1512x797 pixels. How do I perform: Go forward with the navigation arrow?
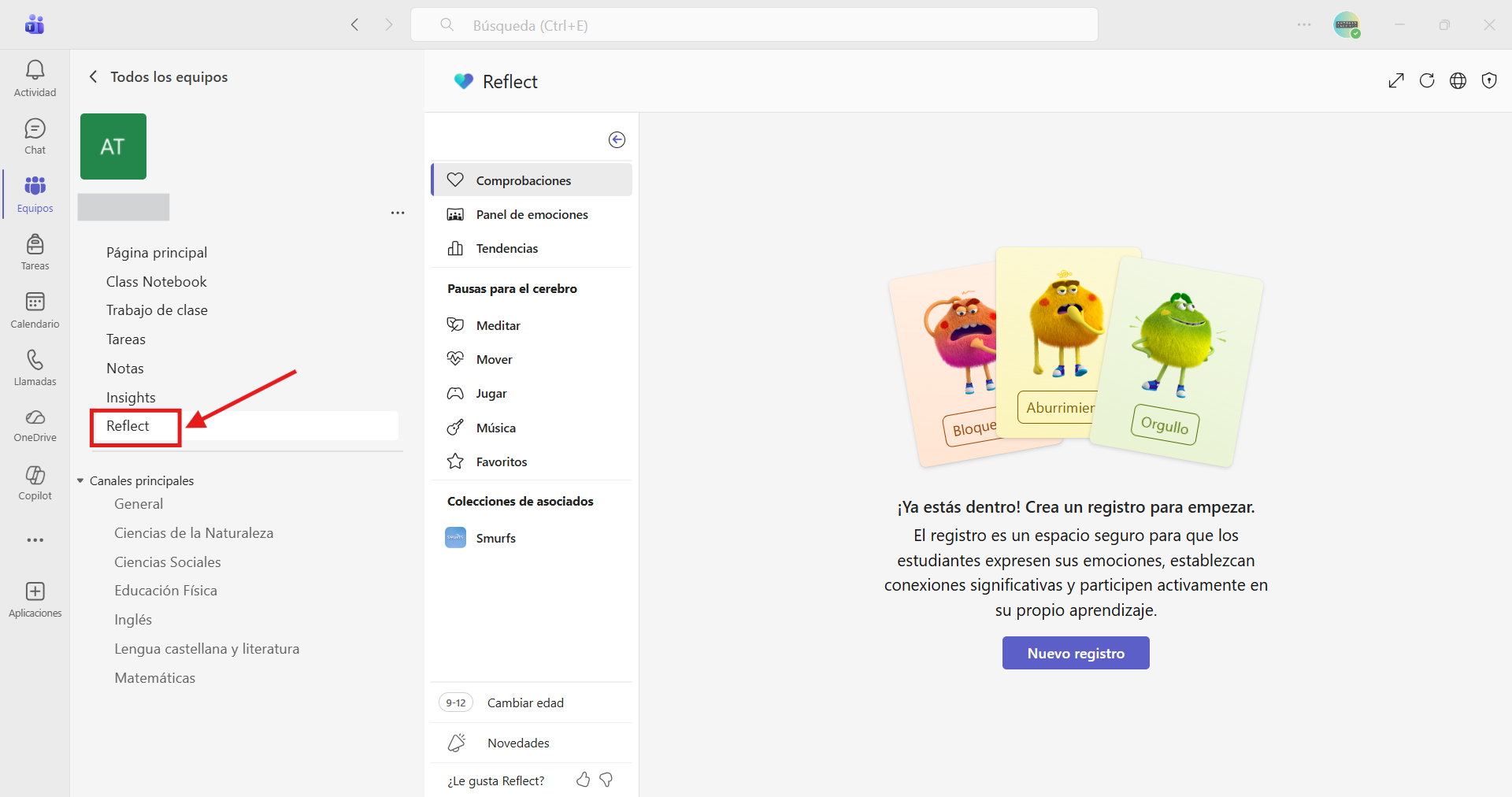[x=389, y=24]
